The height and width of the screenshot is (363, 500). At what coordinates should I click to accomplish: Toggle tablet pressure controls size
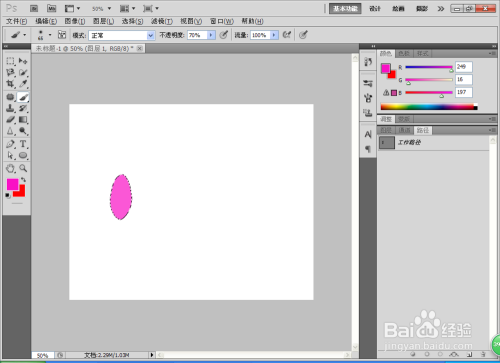[x=303, y=35]
